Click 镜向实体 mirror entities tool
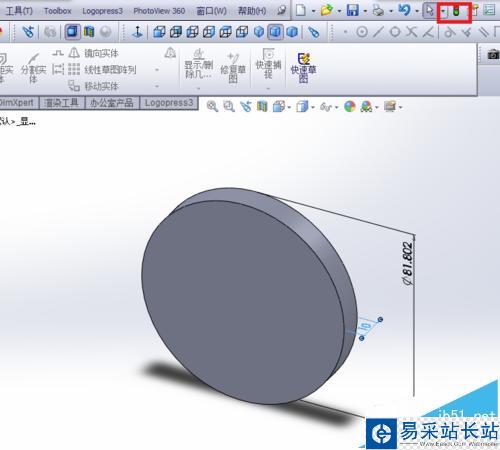This screenshot has width=500, height=450. click(x=94, y=53)
